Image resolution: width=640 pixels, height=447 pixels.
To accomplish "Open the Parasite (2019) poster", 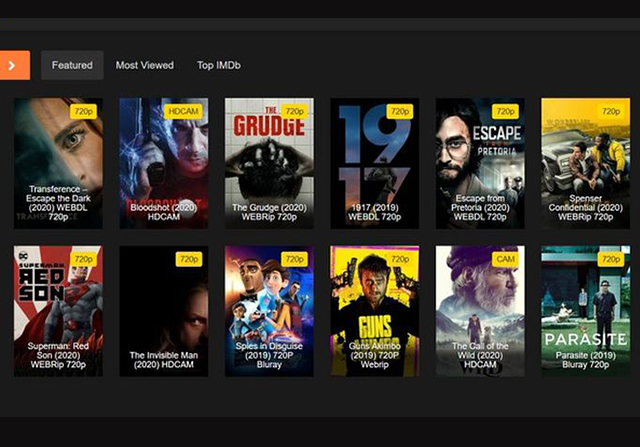I will tap(586, 311).
